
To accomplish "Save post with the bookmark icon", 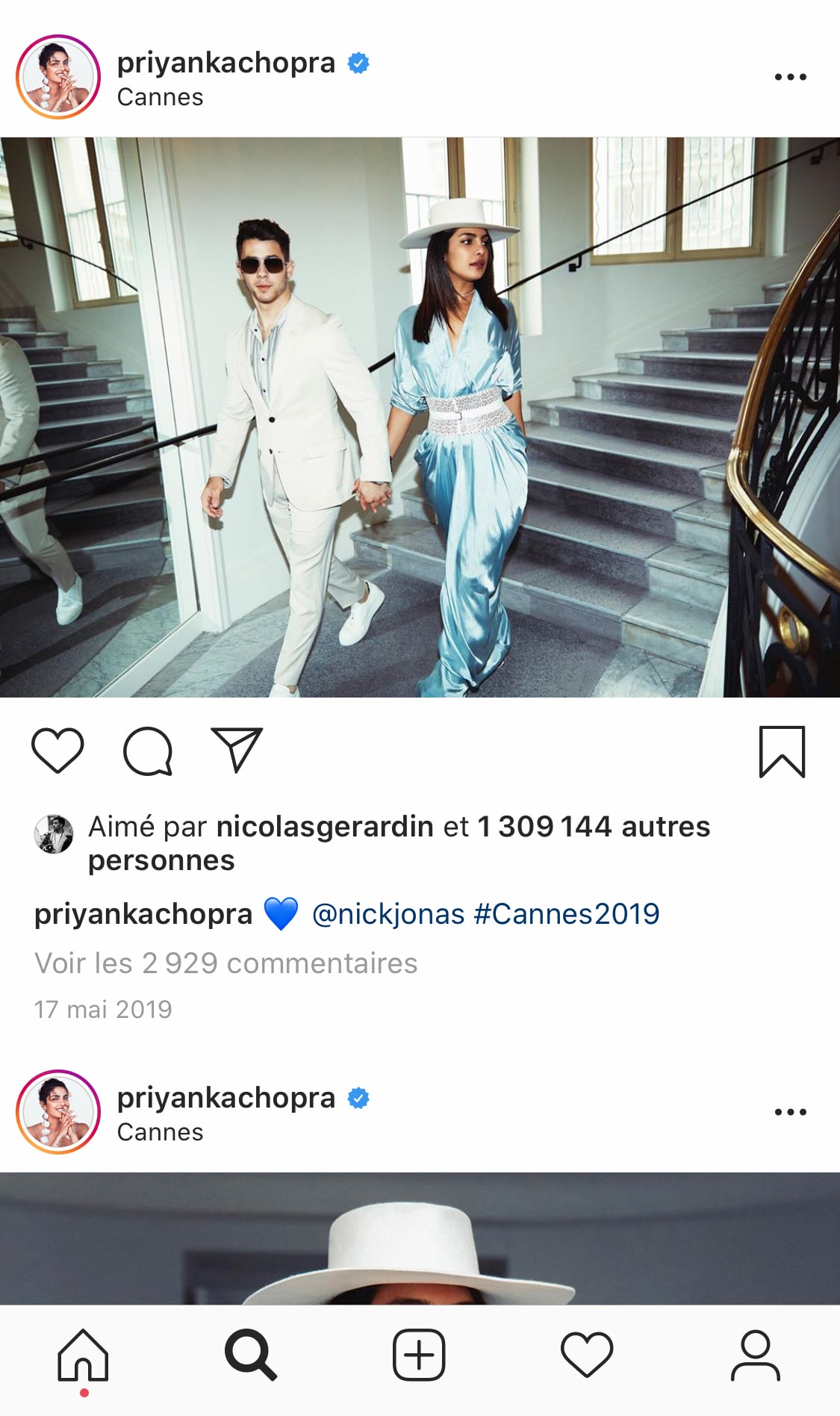I will click(782, 751).
